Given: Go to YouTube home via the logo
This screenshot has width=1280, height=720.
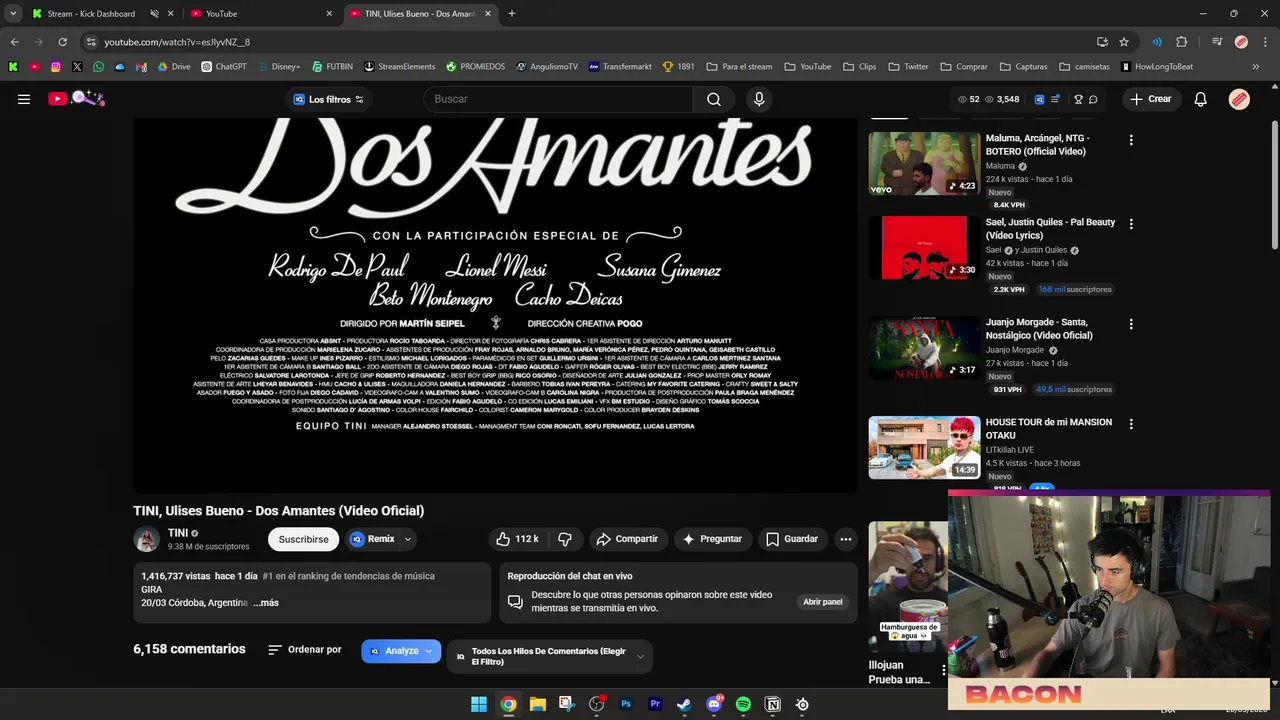Looking at the screenshot, I should click(x=76, y=98).
